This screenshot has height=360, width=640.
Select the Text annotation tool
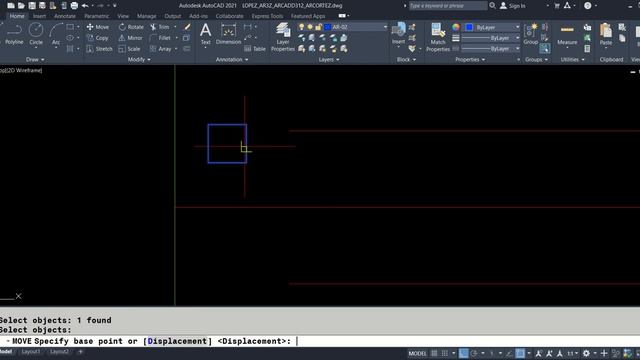click(206, 33)
